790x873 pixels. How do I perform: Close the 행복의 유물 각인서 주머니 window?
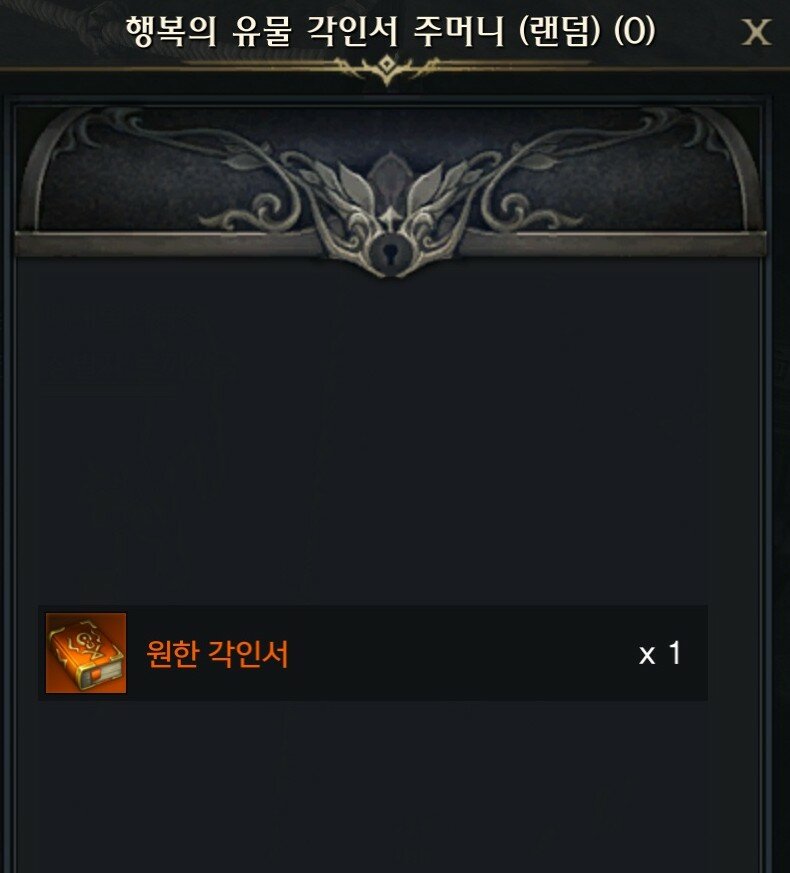[756, 32]
